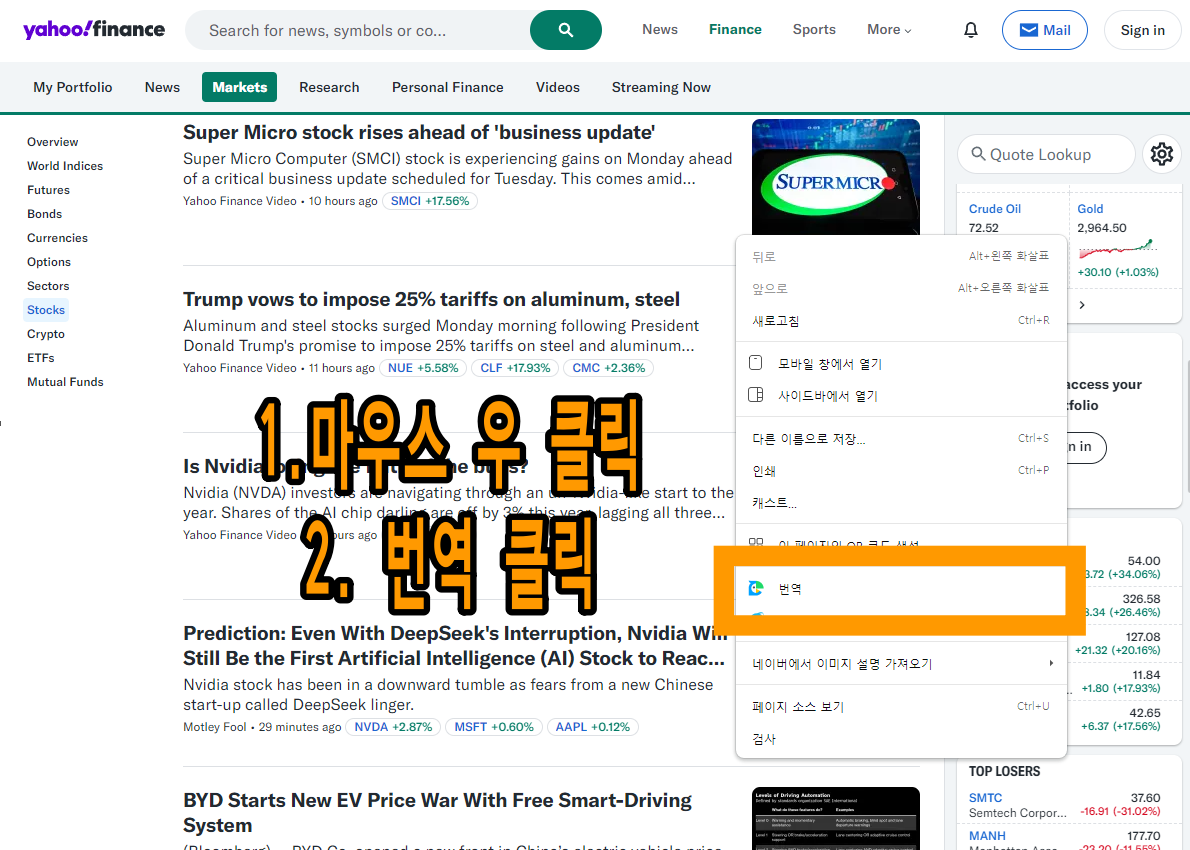Select the Markets tab
This screenshot has height=850, width=1190.
tap(239, 87)
